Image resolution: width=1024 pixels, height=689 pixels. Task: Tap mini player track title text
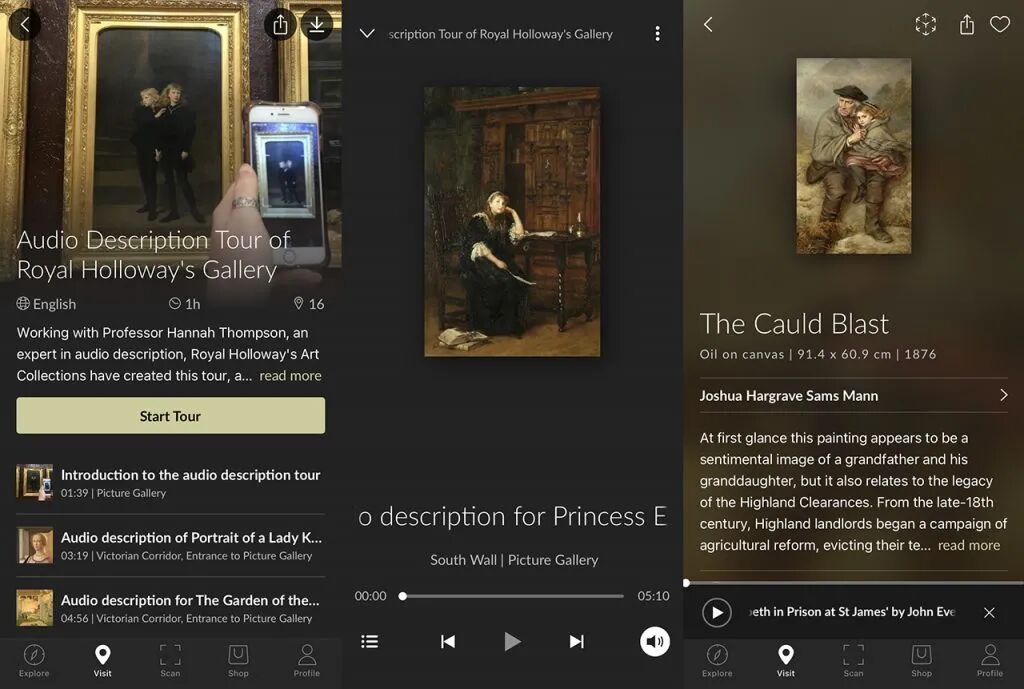852,612
